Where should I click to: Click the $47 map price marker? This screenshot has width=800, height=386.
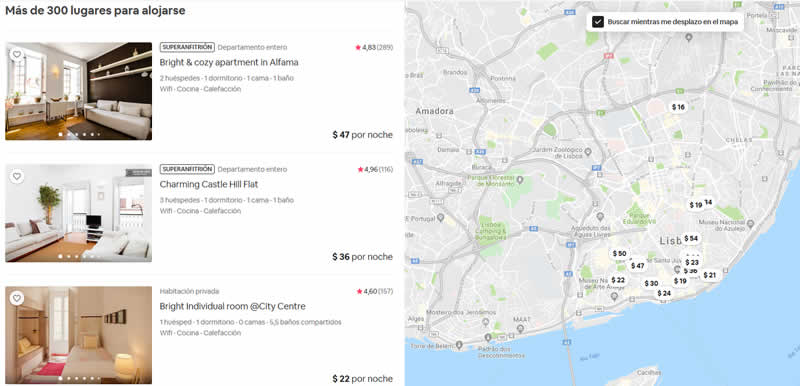click(637, 266)
